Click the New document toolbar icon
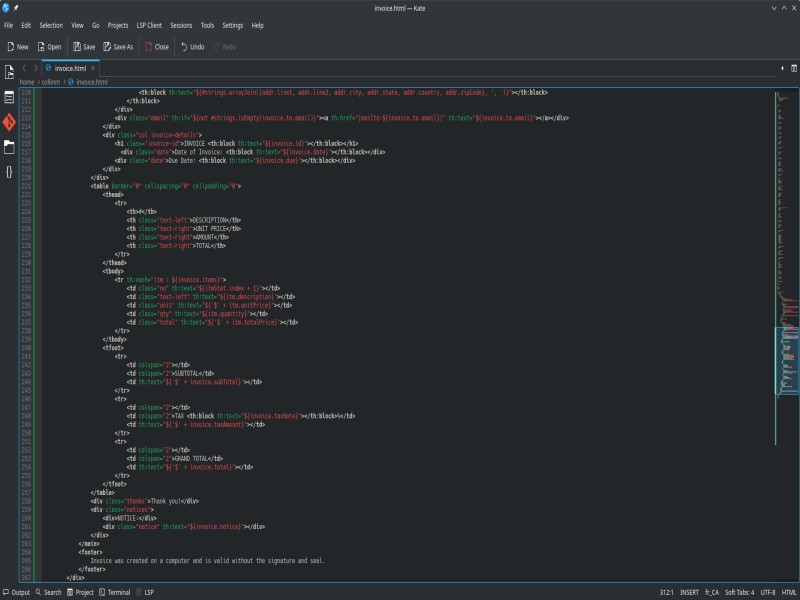The image size is (800, 600). click(10, 46)
